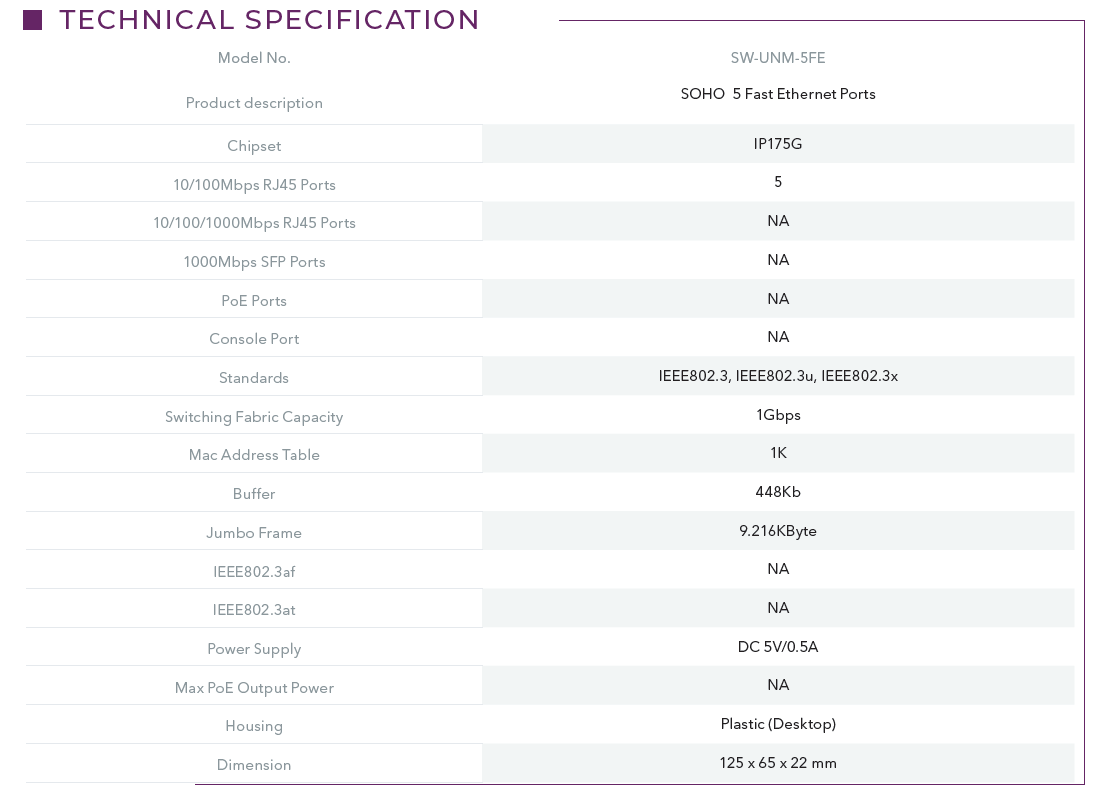Select the IEEE802.3, IEEE802.3u, IEEE802.3x standards value
This screenshot has width=1107, height=793.
(x=777, y=376)
